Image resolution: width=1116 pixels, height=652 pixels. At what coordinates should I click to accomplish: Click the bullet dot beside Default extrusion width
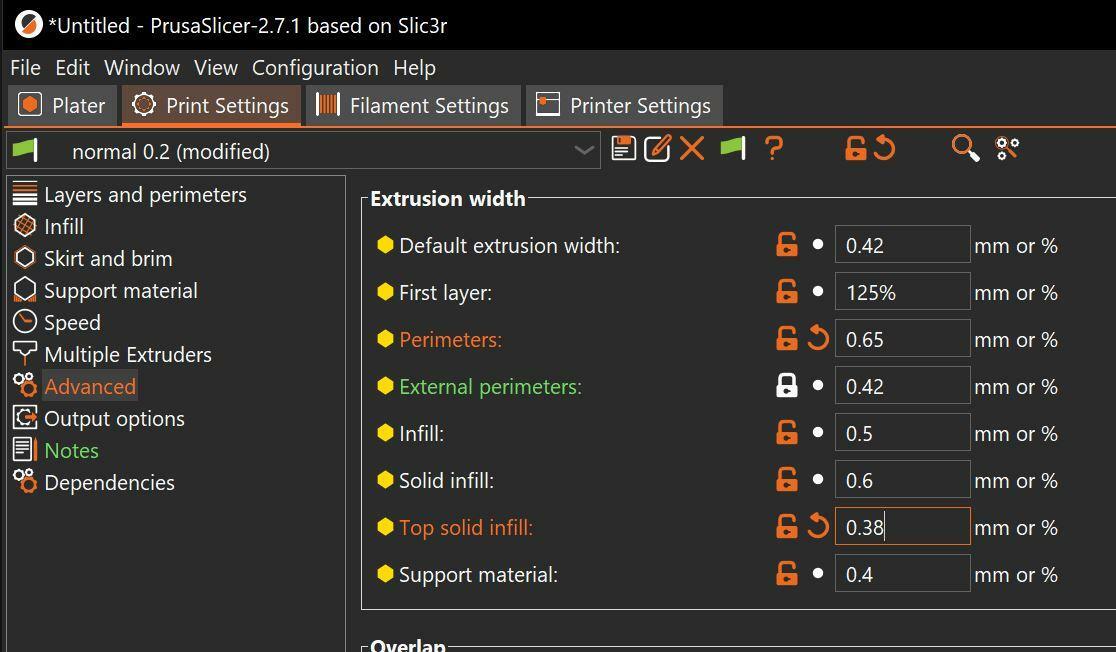(818, 244)
